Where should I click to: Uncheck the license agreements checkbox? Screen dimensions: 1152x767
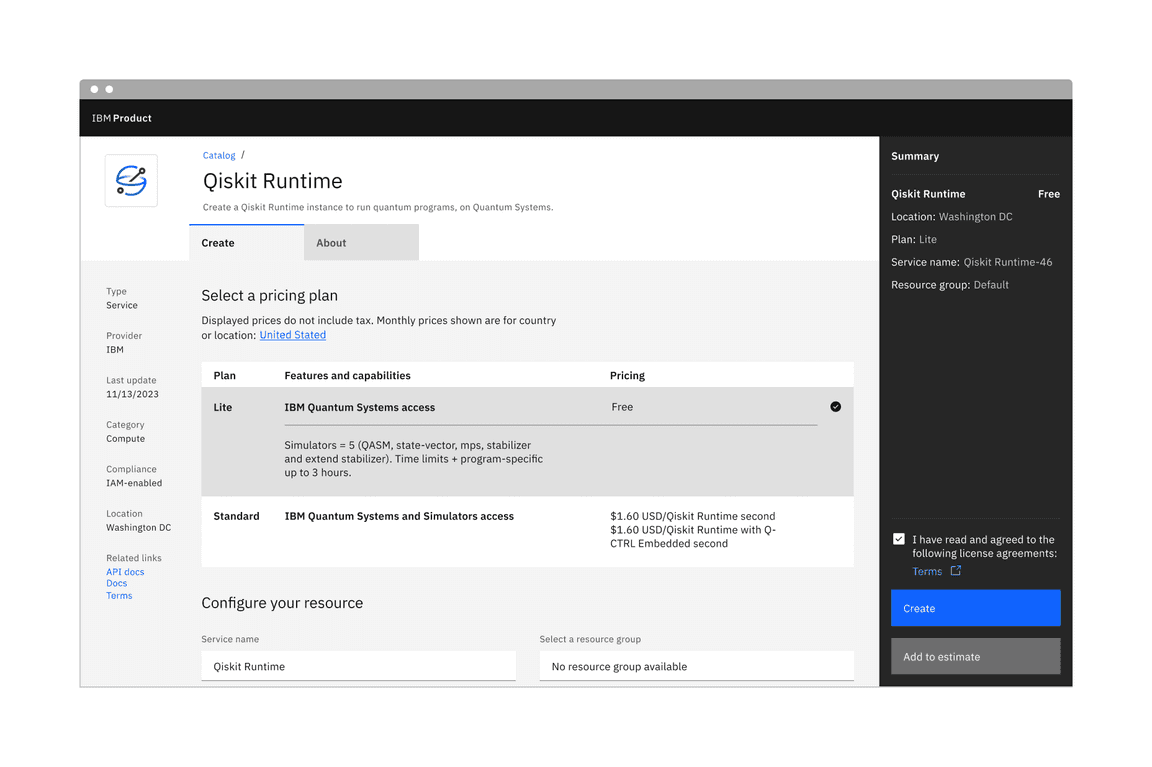tap(899, 538)
